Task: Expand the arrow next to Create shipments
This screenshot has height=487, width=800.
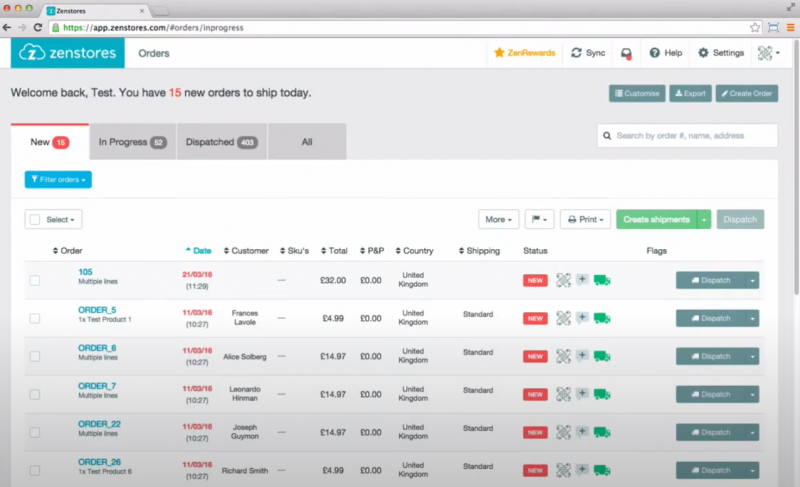Action: 704,219
